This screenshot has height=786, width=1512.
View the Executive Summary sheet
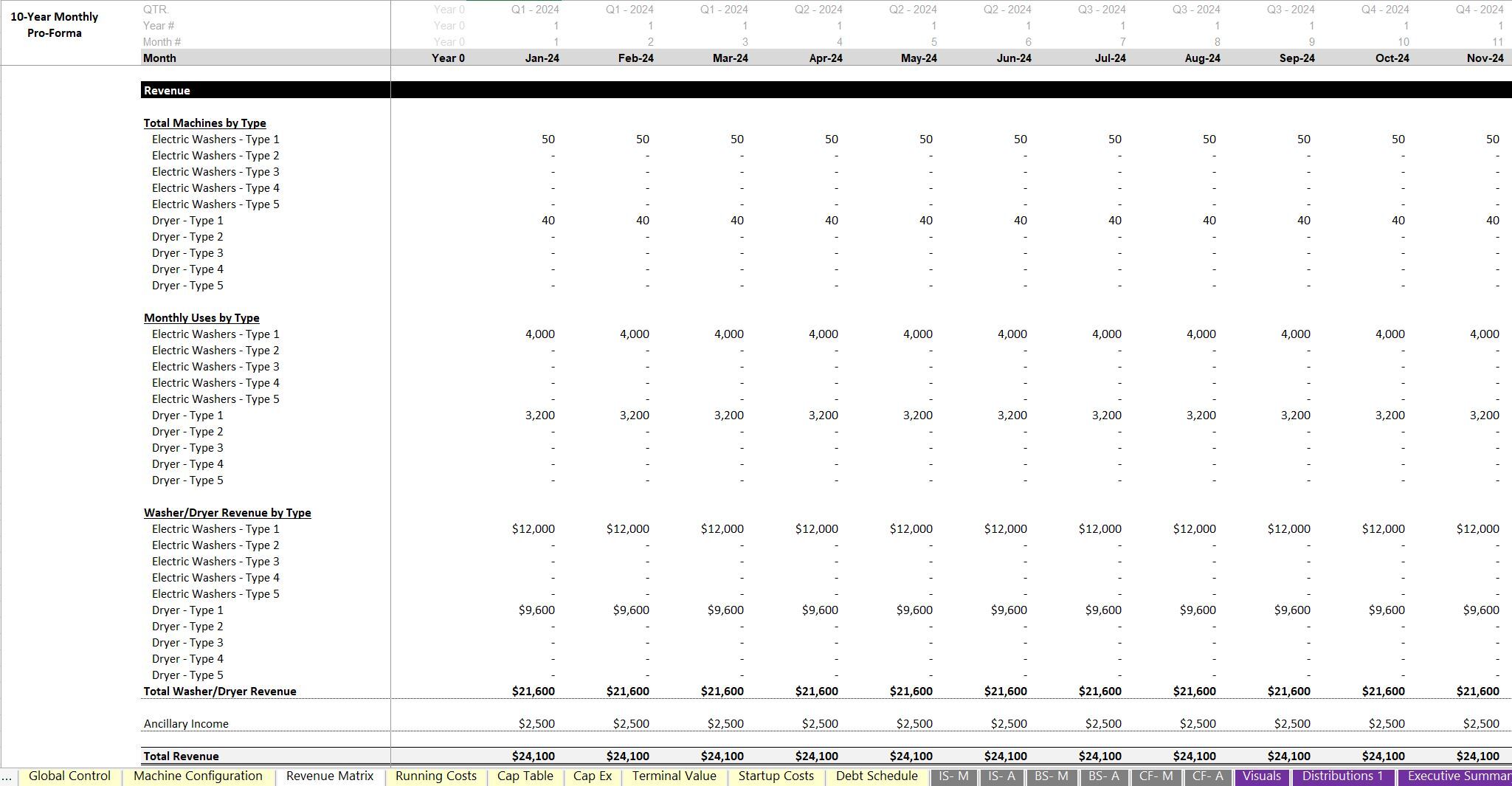[x=1455, y=776]
